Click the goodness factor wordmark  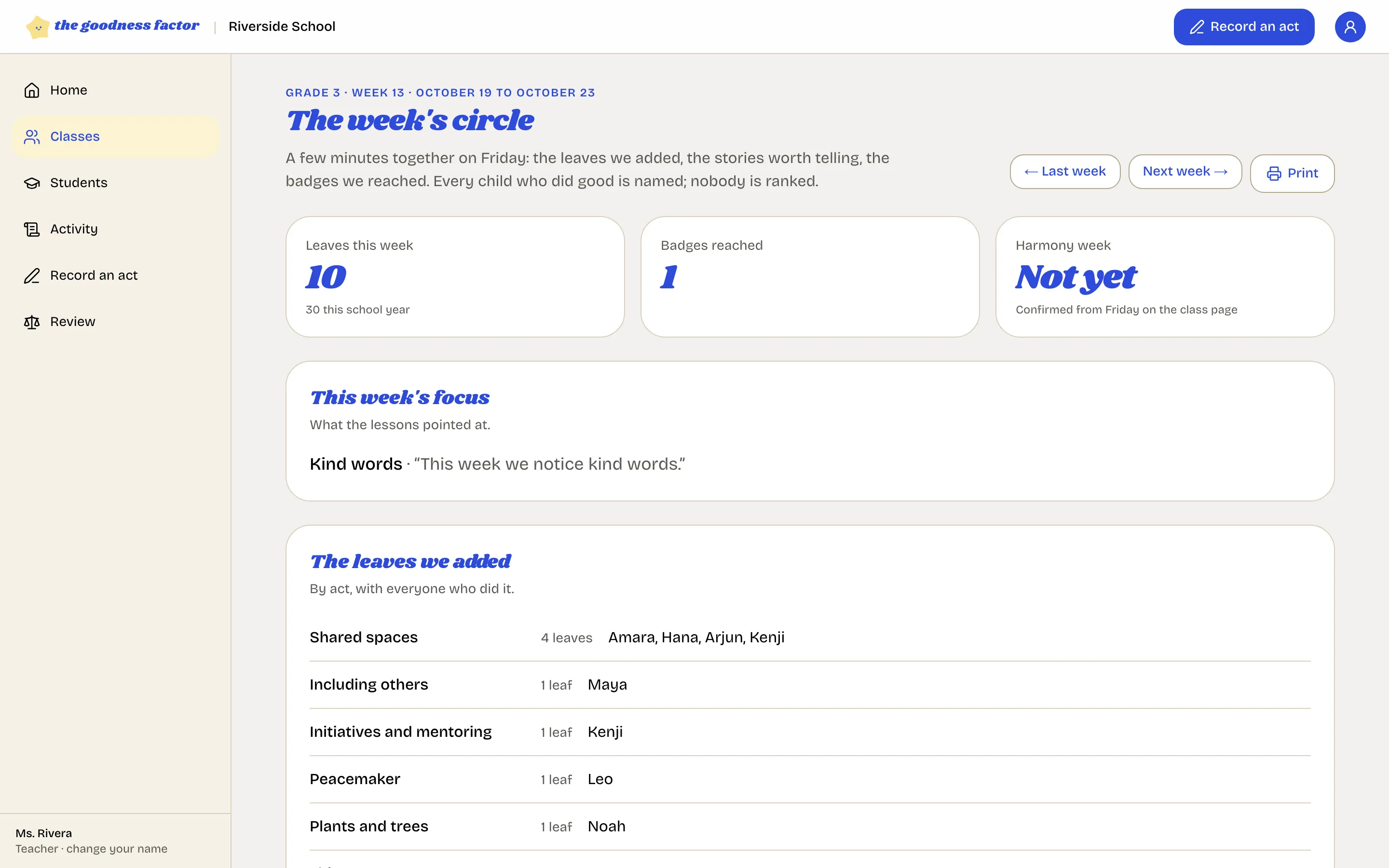pos(127,26)
